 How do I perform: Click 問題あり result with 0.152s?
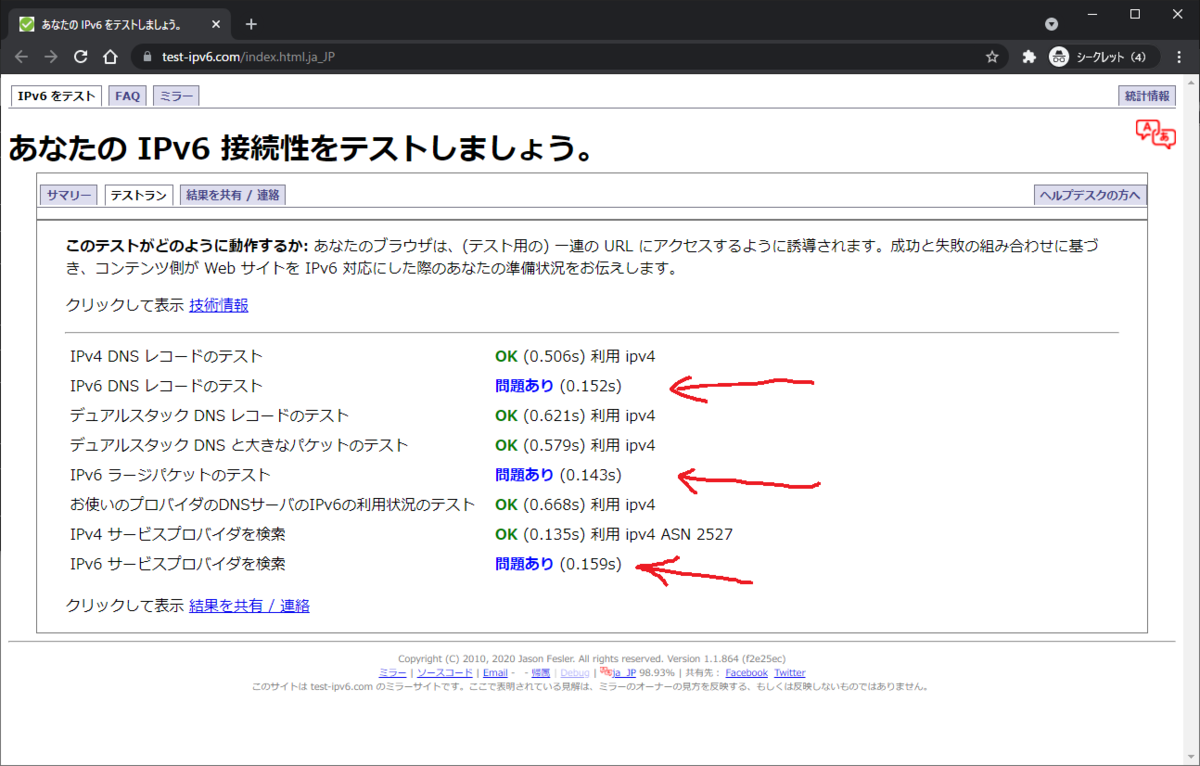click(558, 385)
